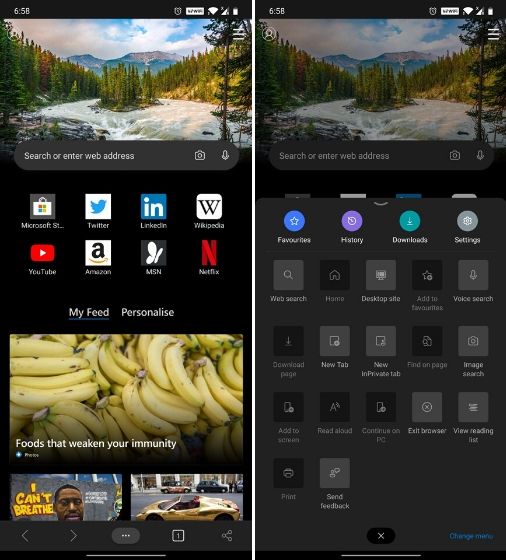Open profile icon on right screen
This screenshot has width=506, height=560.
click(269, 34)
